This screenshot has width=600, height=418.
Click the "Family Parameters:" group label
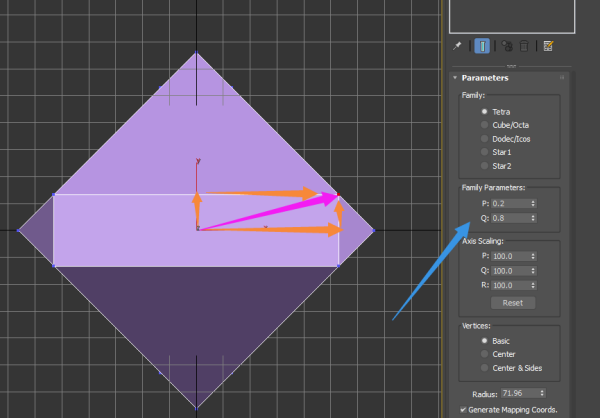[x=493, y=188]
